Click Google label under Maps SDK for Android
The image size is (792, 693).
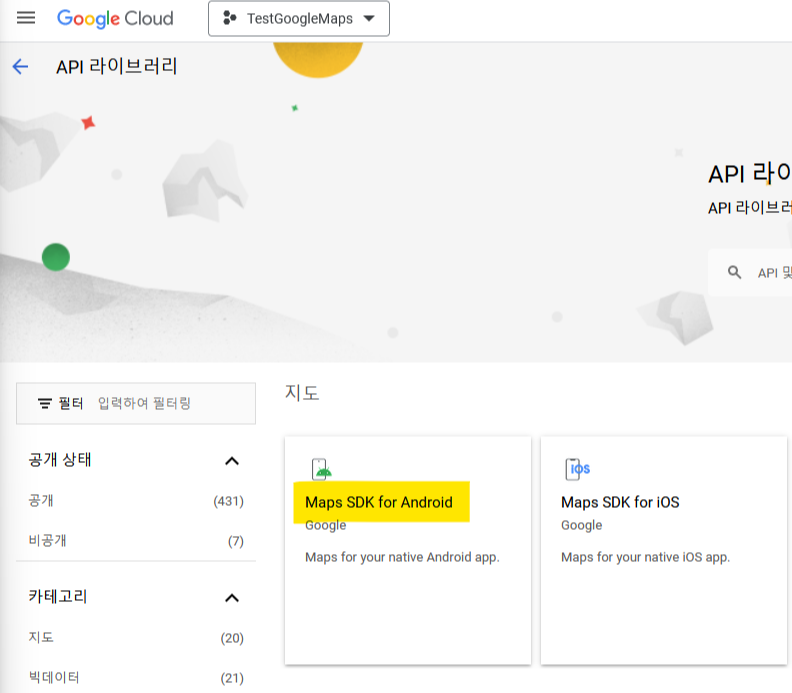(x=326, y=525)
